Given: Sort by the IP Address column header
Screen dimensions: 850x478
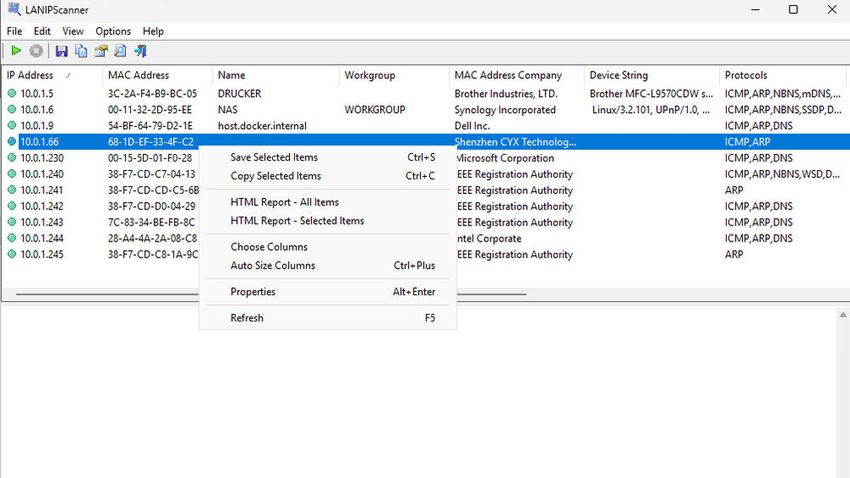Looking at the screenshot, I should [x=51, y=75].
